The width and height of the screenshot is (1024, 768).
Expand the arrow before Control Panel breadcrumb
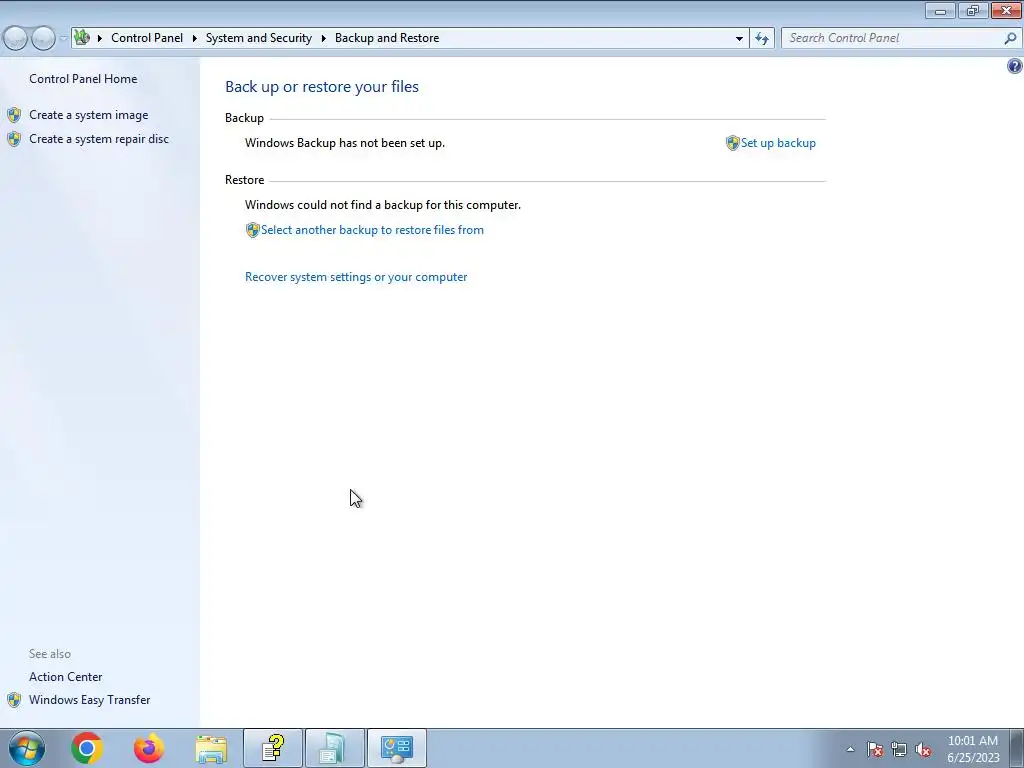[x=99, y=38]
